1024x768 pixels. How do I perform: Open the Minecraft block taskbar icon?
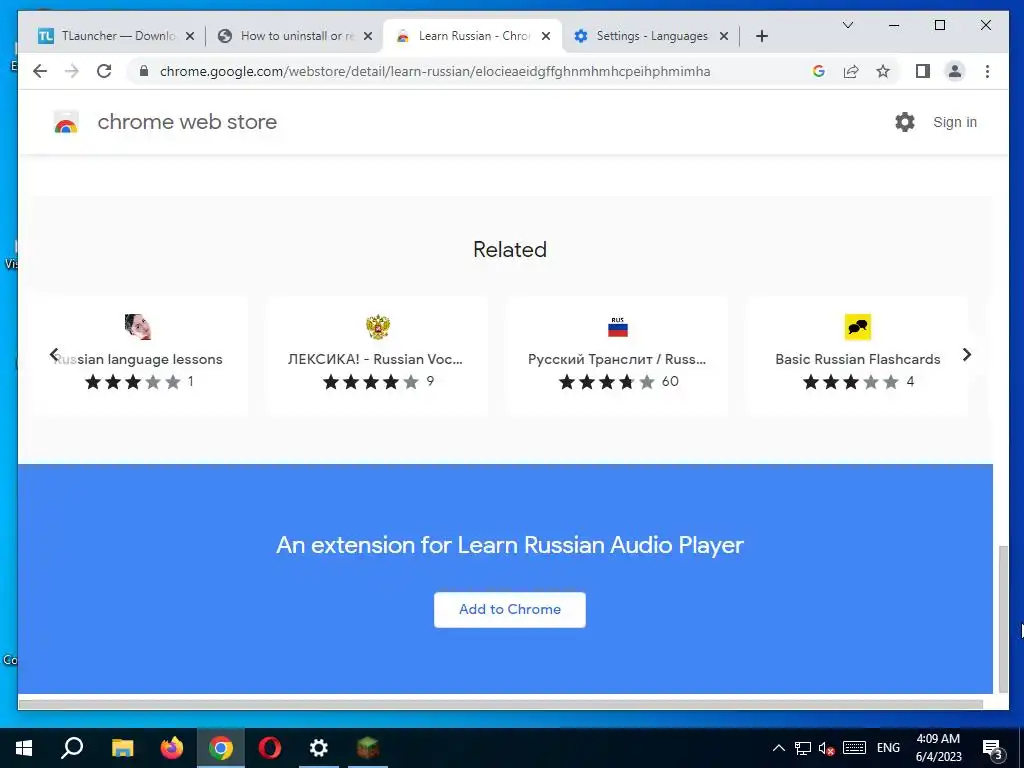pyautogui.click(x=368, y=748)
